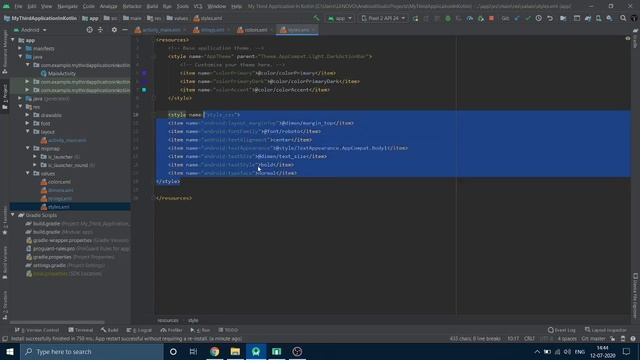Click the red Stop button icon
The height and width of the screenshot is (360, 640).
coord(491,18)
